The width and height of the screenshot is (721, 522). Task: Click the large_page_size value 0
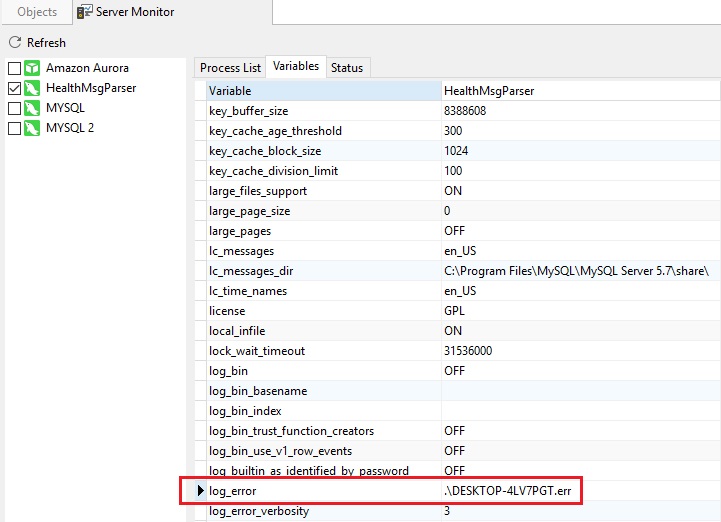click(447, 211)
